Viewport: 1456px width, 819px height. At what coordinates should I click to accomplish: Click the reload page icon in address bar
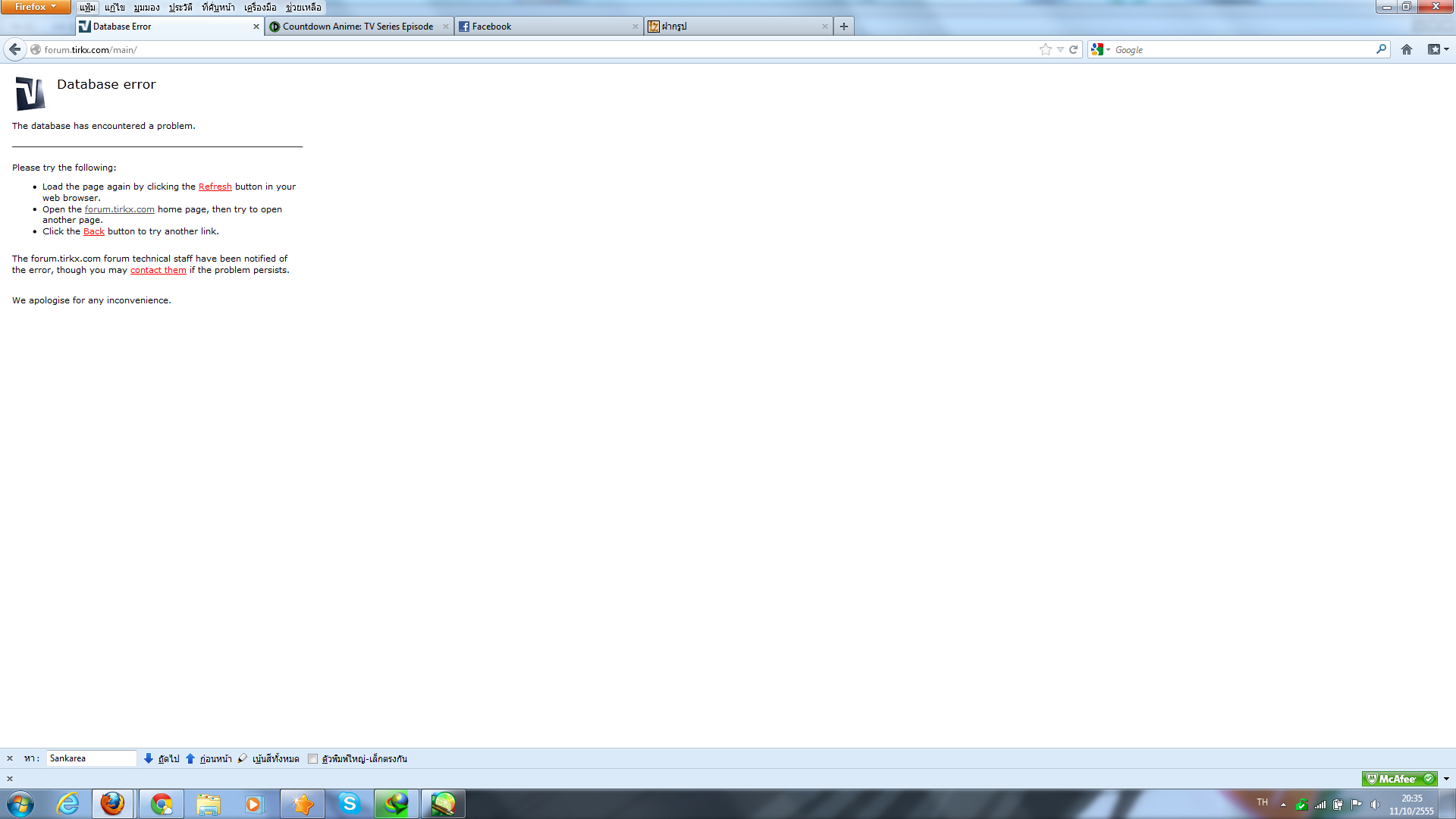pos(1073,49)
